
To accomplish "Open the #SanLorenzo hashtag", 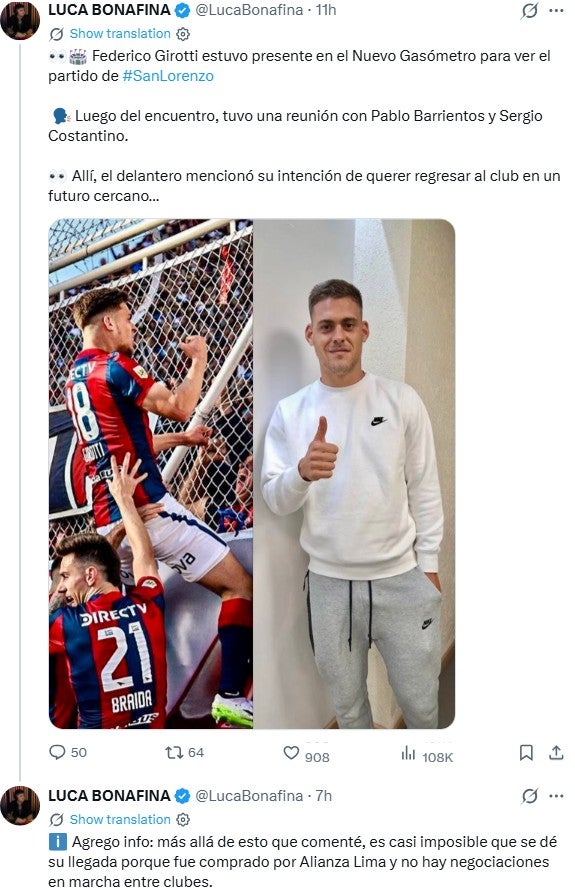I will 168,76.
